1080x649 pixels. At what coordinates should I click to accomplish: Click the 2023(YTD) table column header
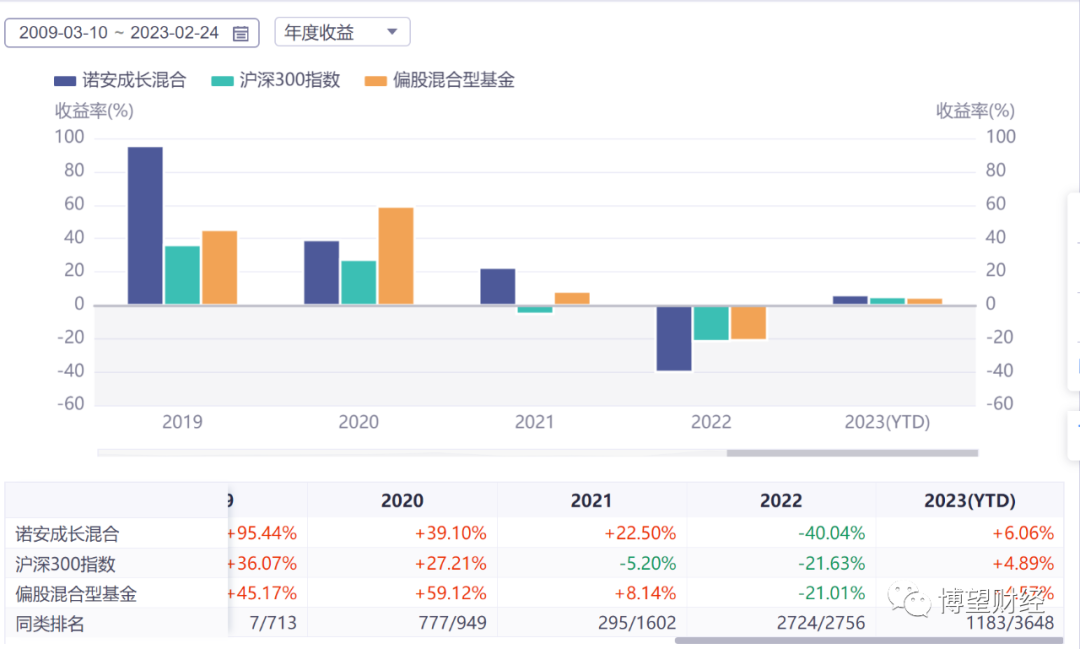click(970, 500)
